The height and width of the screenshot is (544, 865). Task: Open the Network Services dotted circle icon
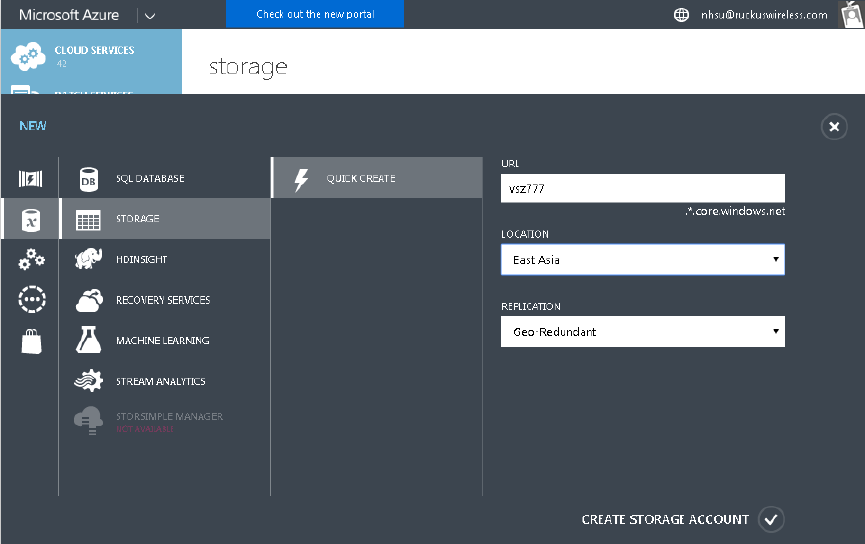pyautogui.click(x=31, y=300)
